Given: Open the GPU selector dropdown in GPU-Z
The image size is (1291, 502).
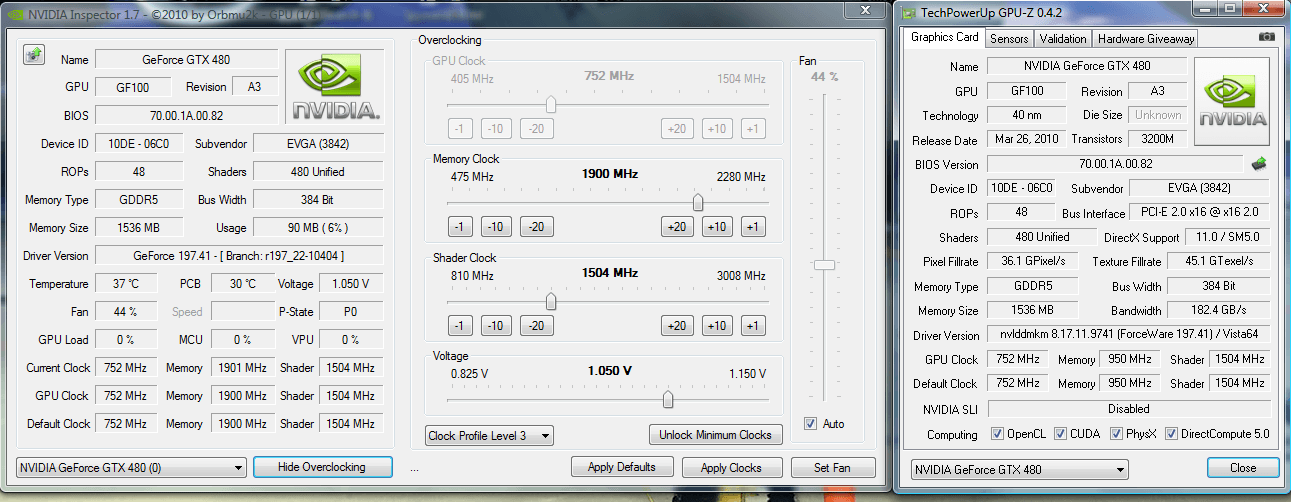Looking at the screenshot, I should point(1020,469).
